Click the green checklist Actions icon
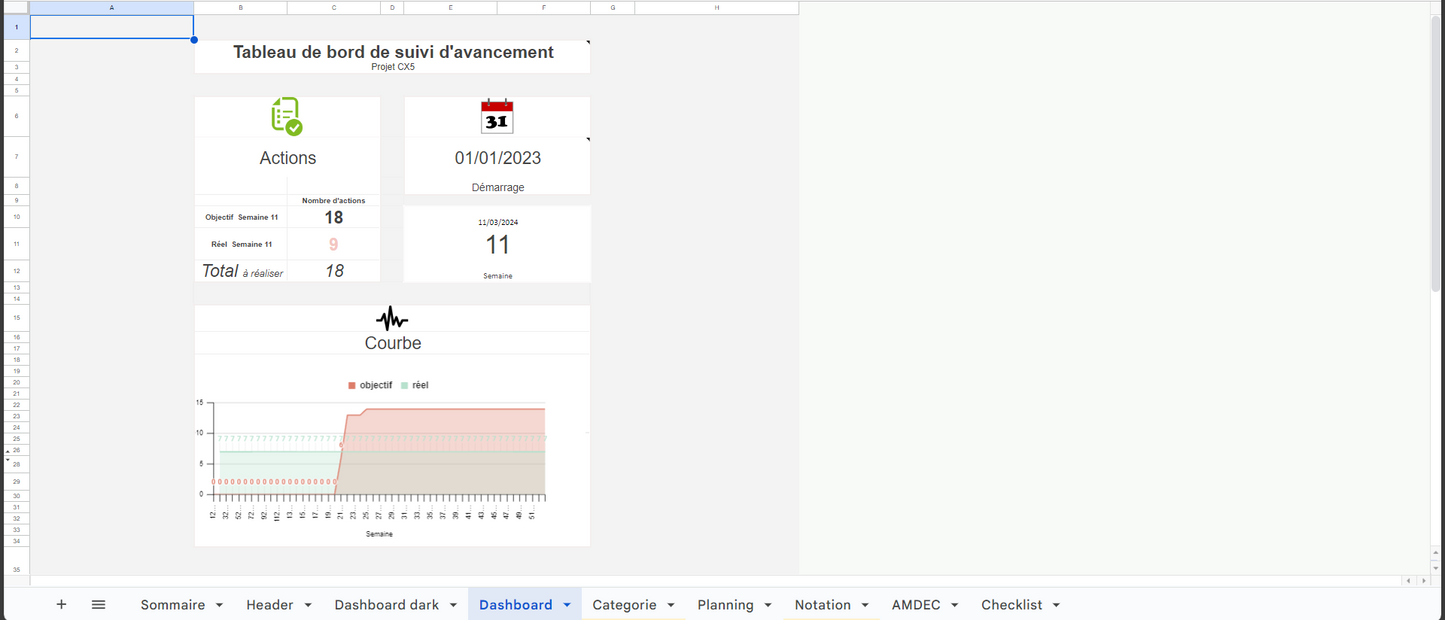This screenshot has width=1445, height=620. pos(287,116)
